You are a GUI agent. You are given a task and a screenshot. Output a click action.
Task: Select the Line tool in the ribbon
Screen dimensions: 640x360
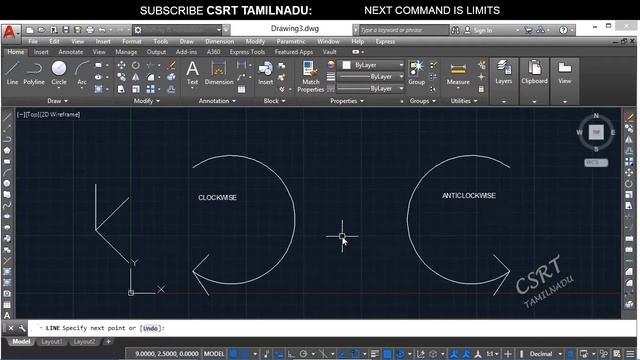tap(12, 73)
